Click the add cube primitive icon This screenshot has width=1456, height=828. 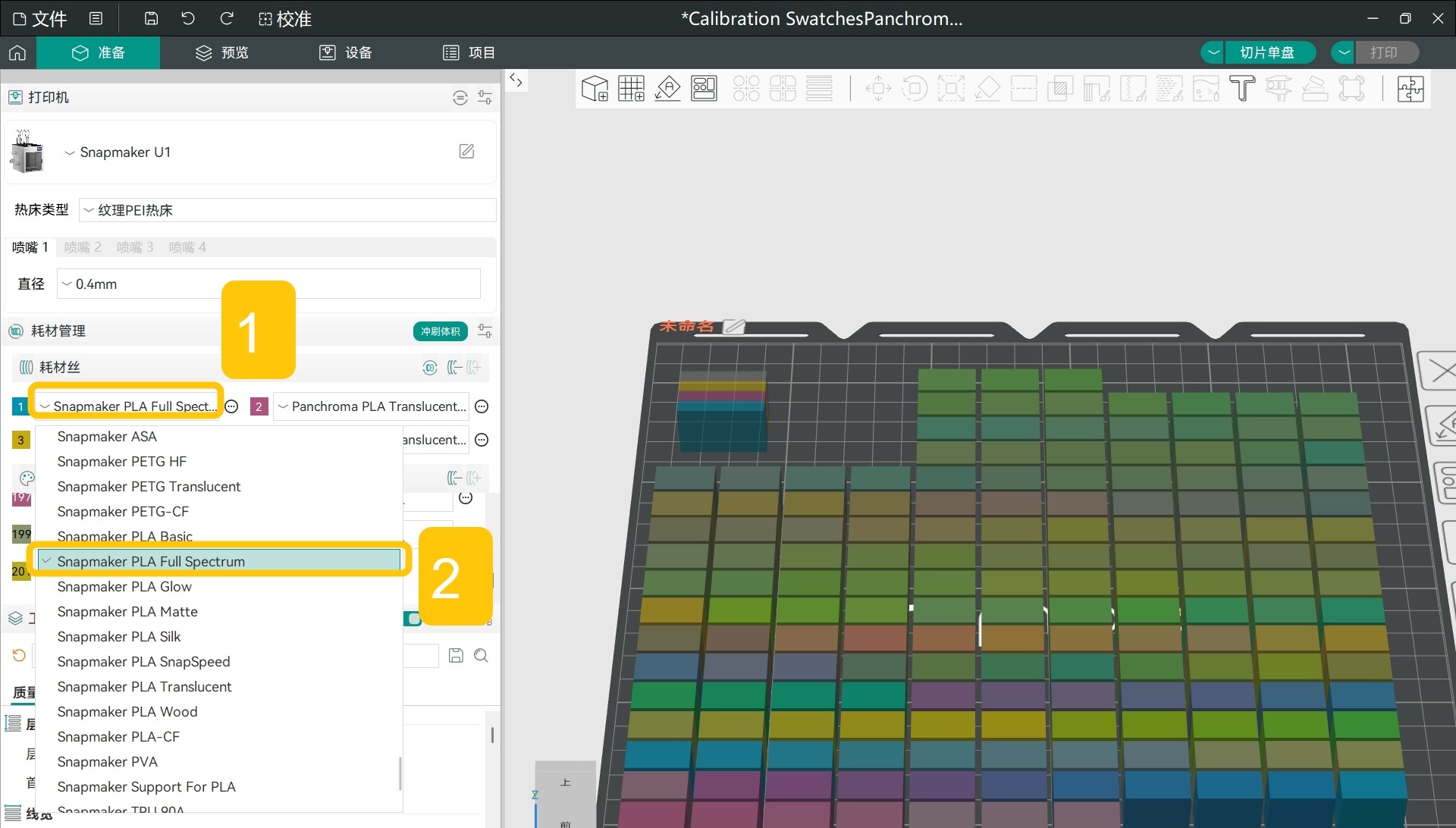595,89
